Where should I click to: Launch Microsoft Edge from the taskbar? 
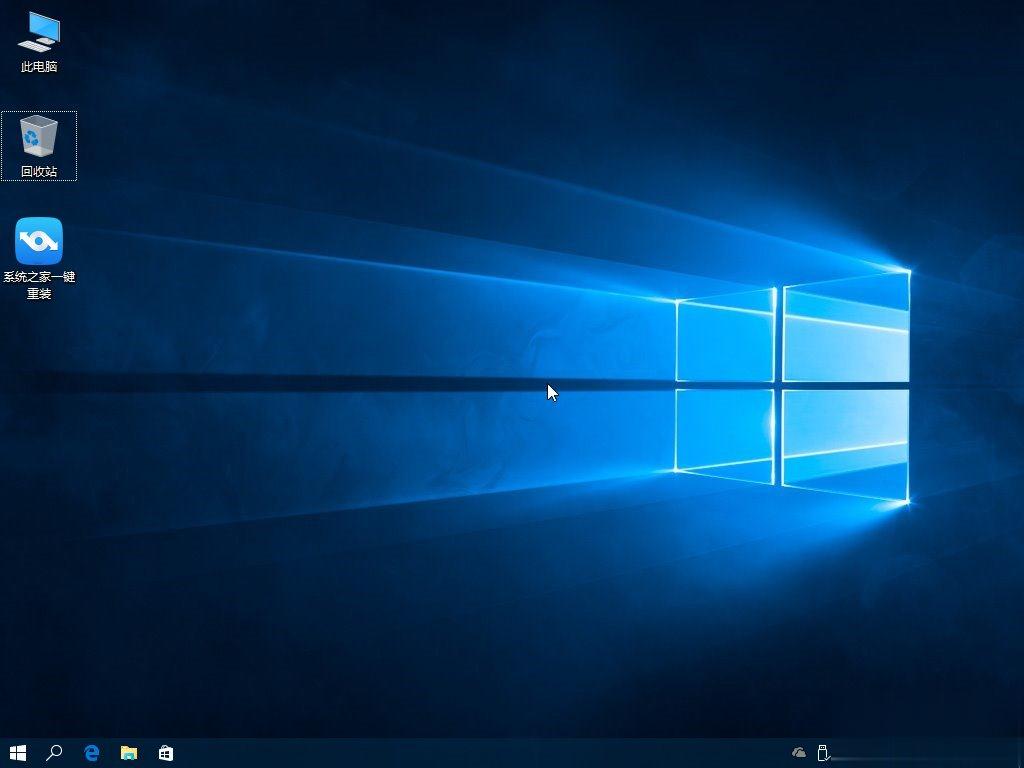pos(92,753)
